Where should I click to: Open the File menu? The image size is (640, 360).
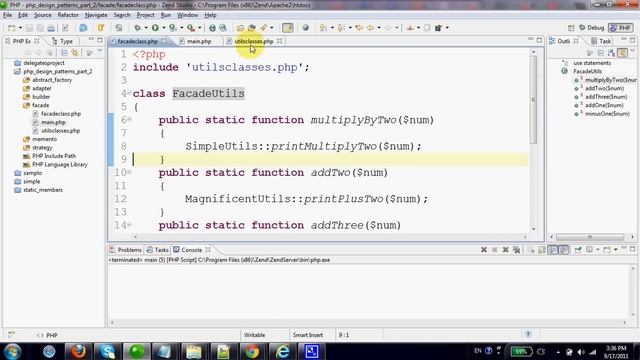[7, 15]
